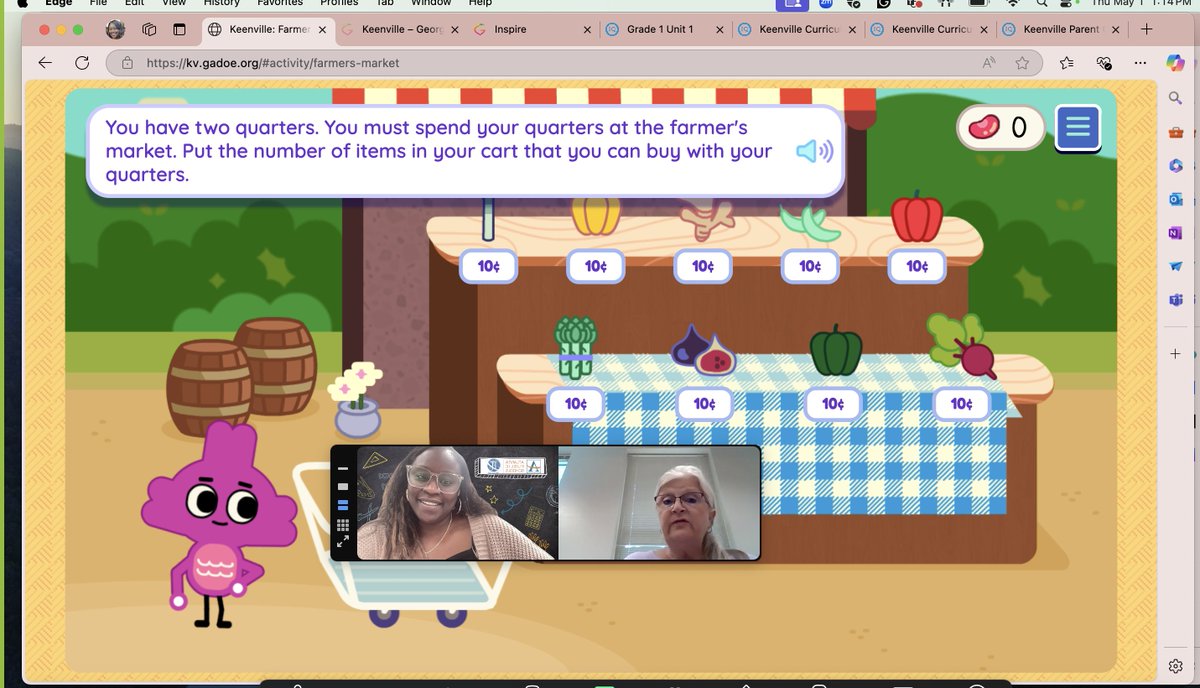Pick the beet on the lower table

961,345
